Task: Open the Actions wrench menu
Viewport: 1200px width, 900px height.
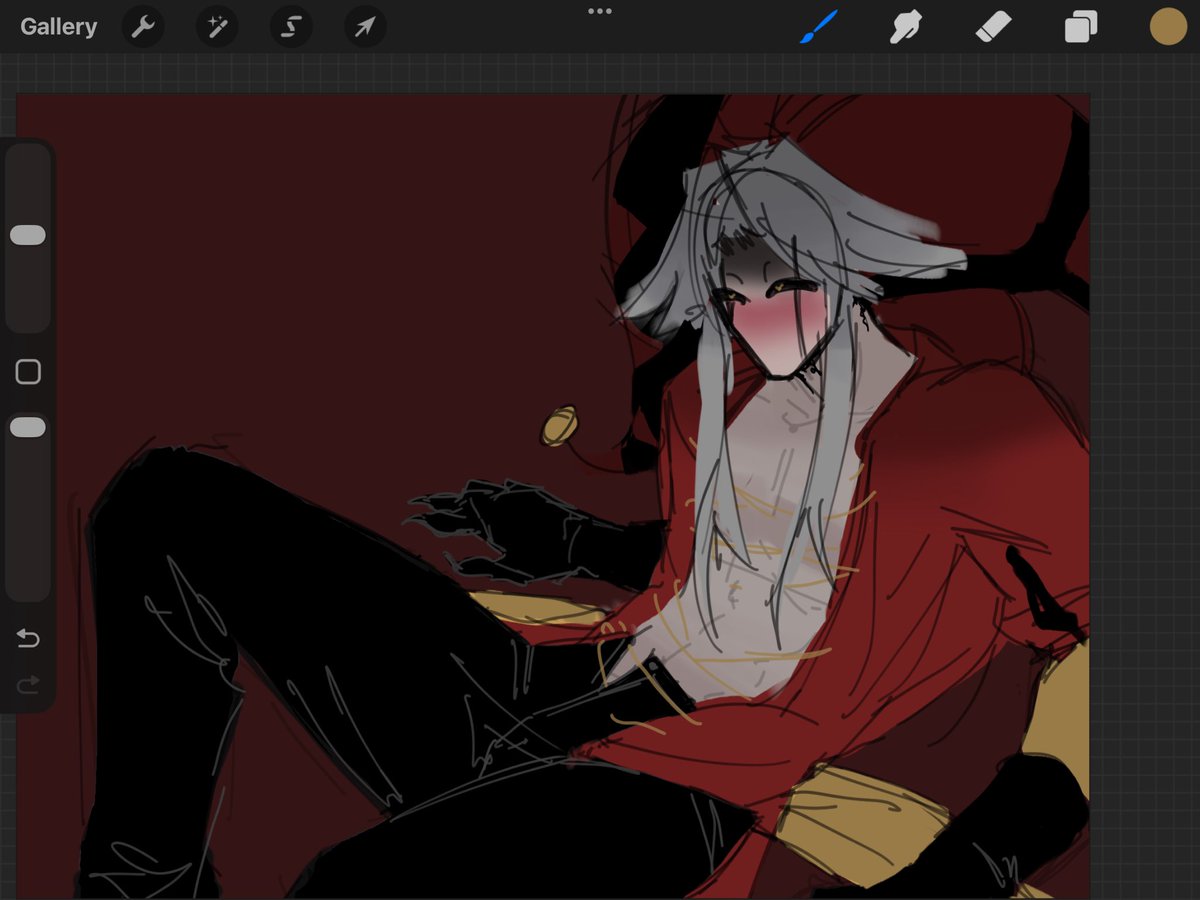Action: [143, 27]
